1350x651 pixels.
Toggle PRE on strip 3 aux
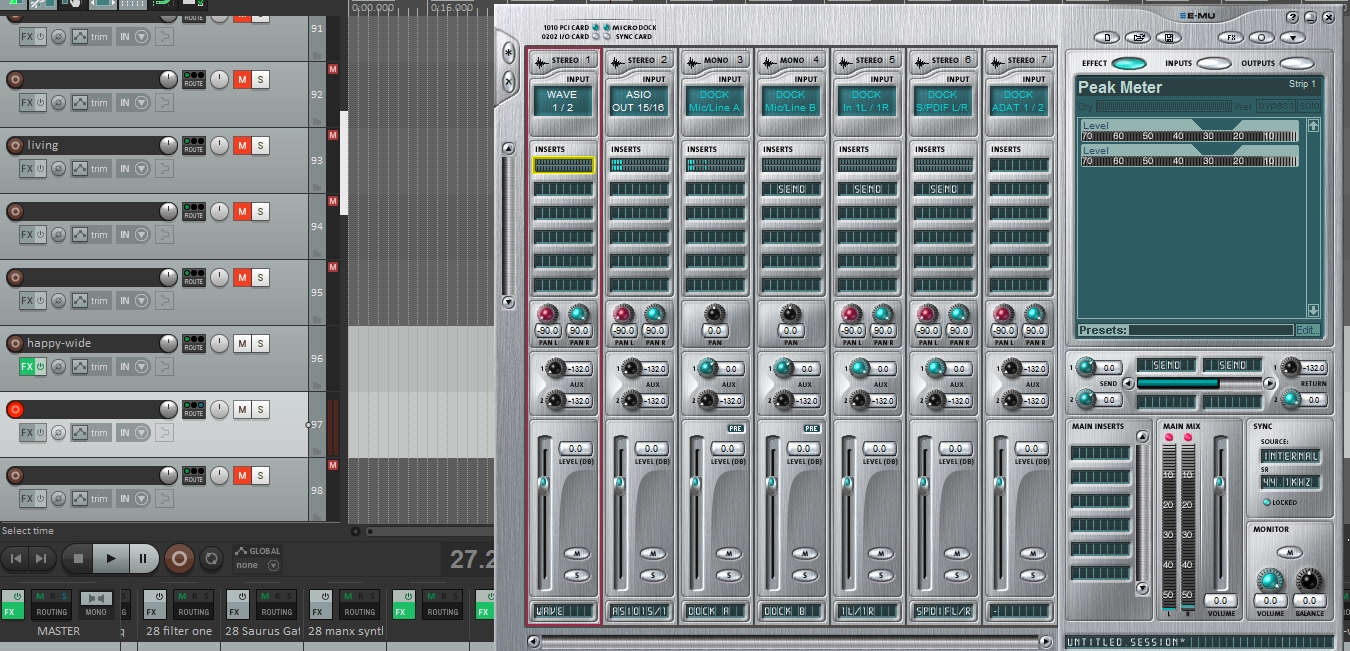click(735, 428)
